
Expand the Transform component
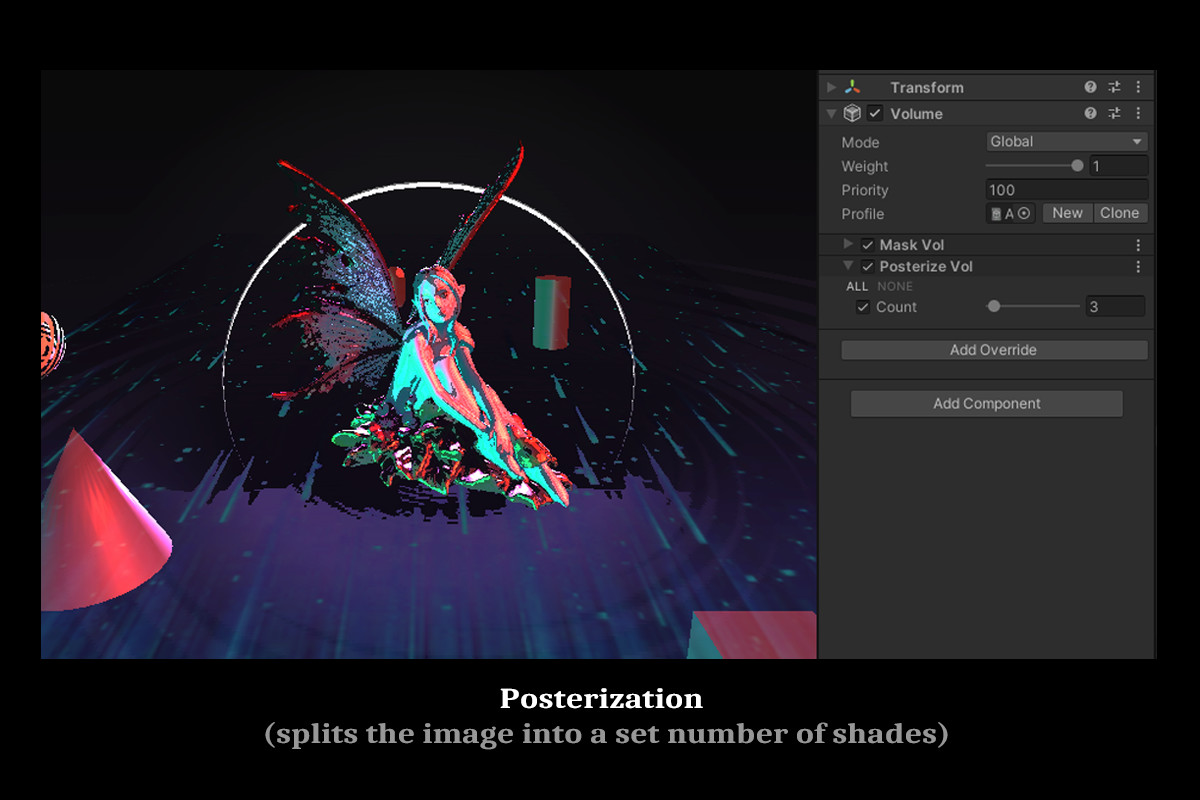830,87
